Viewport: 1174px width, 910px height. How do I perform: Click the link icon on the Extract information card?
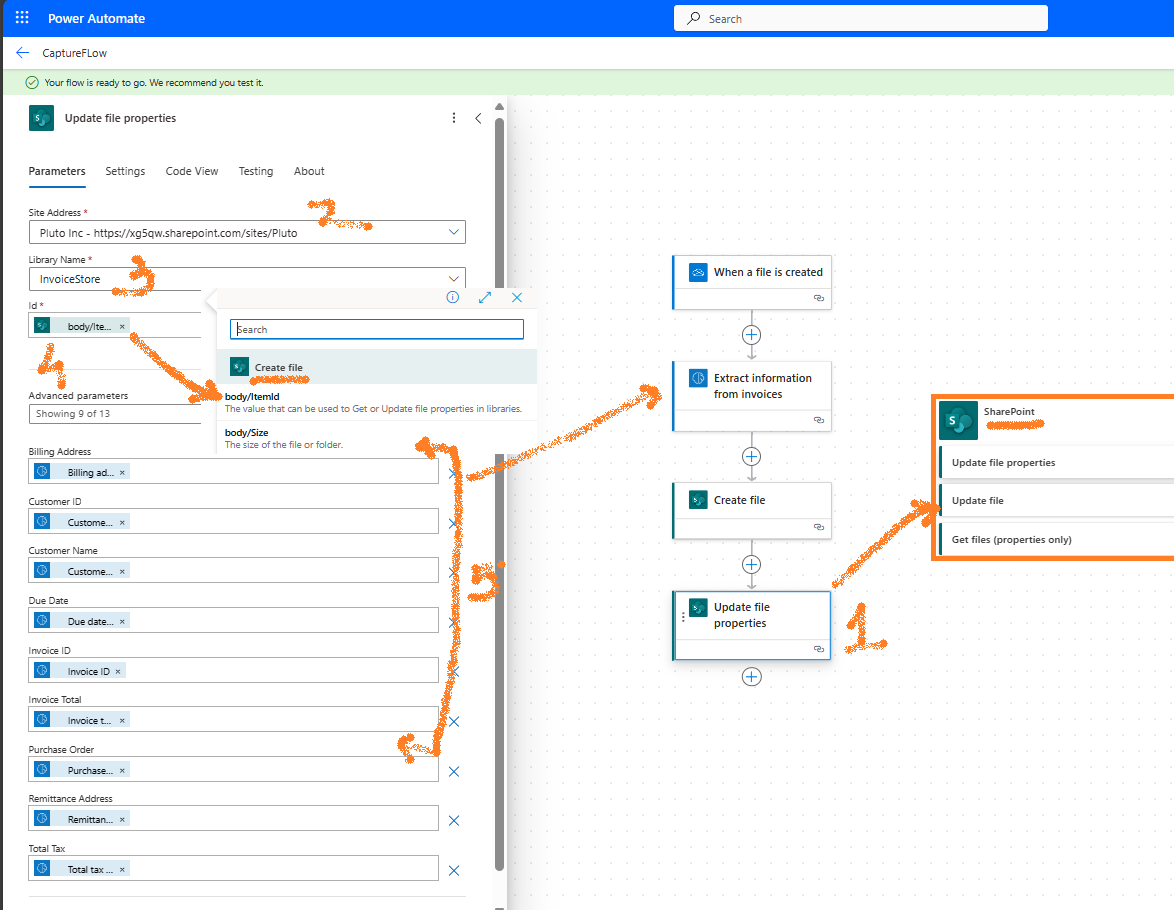click(818, 420)
